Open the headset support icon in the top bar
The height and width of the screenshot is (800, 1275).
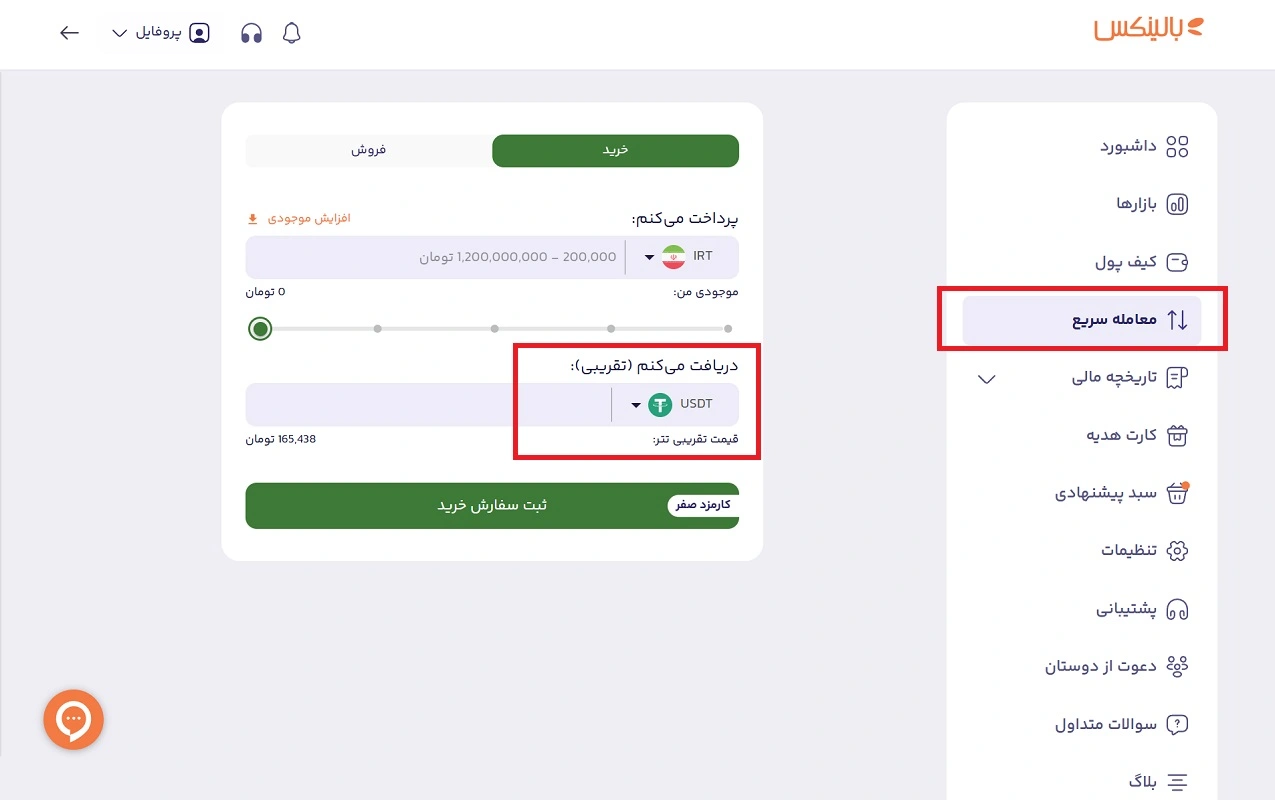[x=251, y=32]
